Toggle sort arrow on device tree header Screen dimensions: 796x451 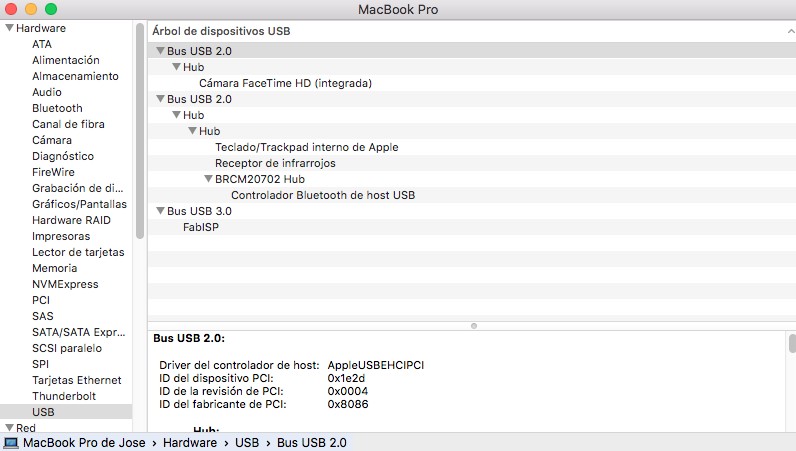tap(791, 31)
